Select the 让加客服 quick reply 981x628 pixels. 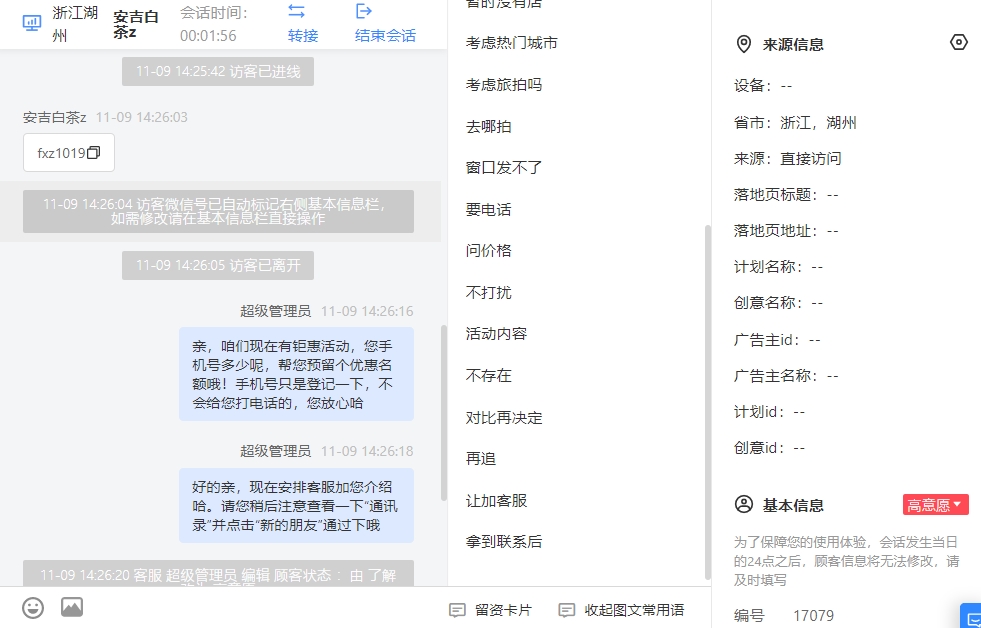tap(496, 501)
